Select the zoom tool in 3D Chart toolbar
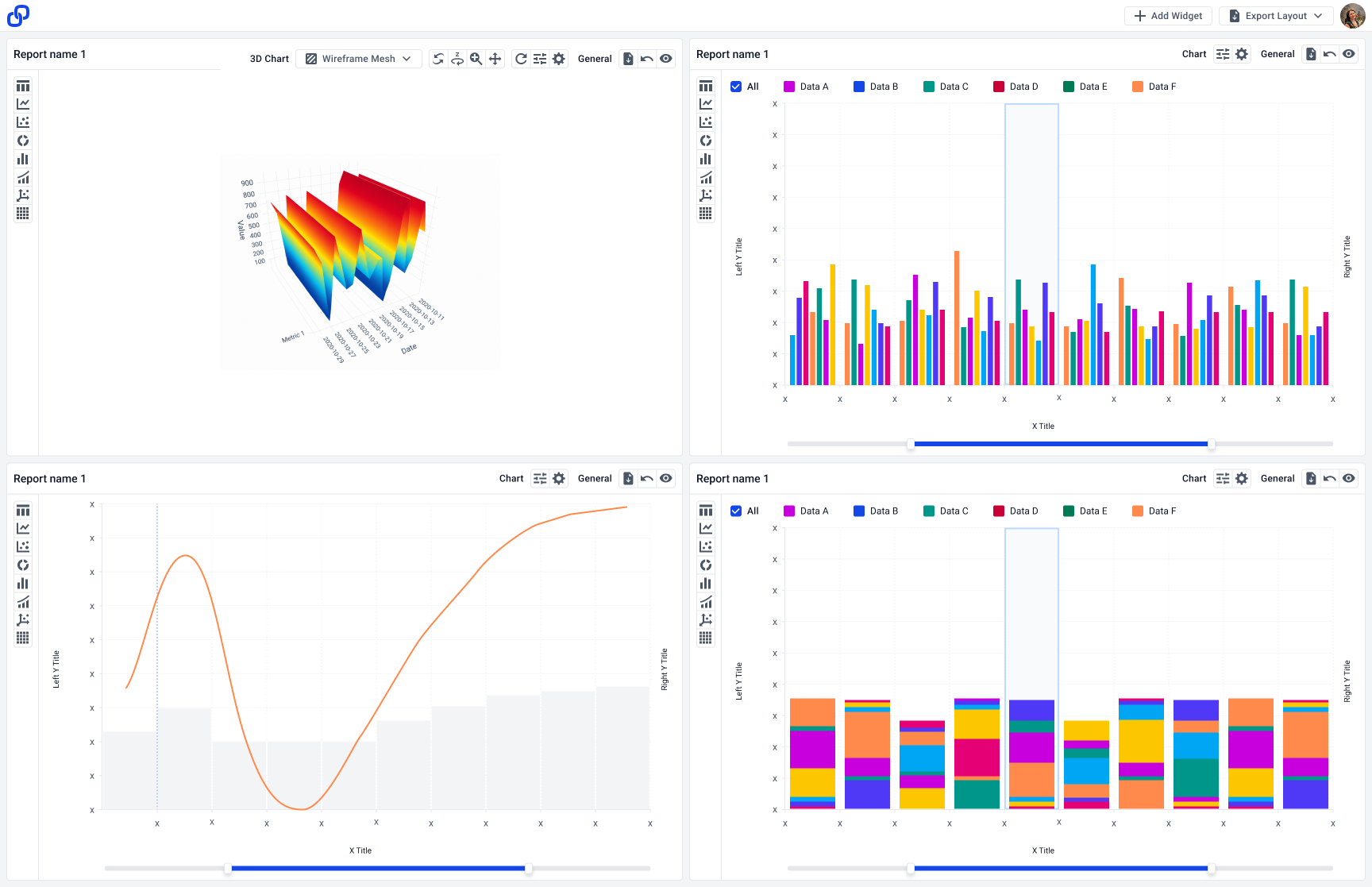The image size is (1372, 887). pyautogui.click(x=476, y=59)
